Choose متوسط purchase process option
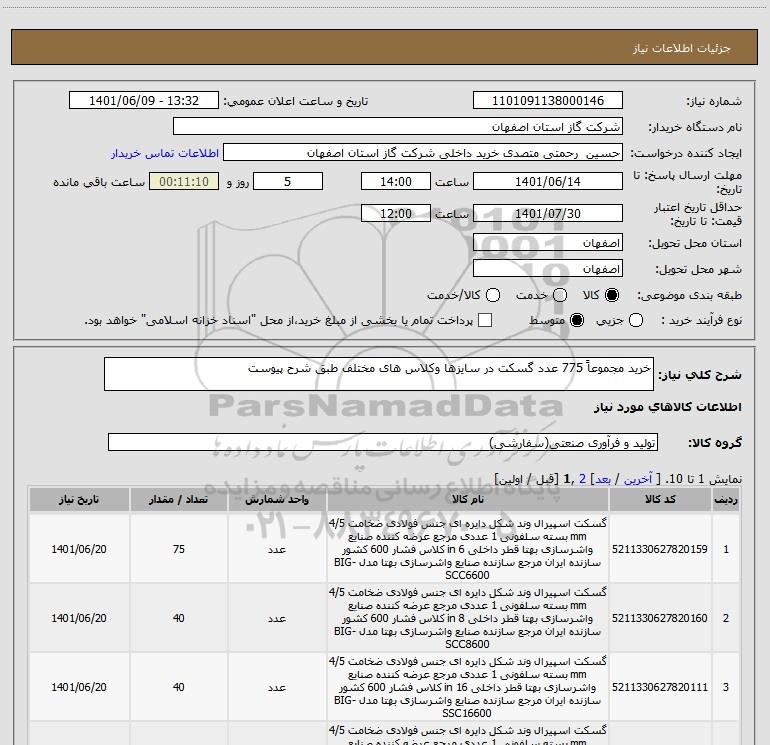This screenshot has height=745, width=770. tap(577, 320)
